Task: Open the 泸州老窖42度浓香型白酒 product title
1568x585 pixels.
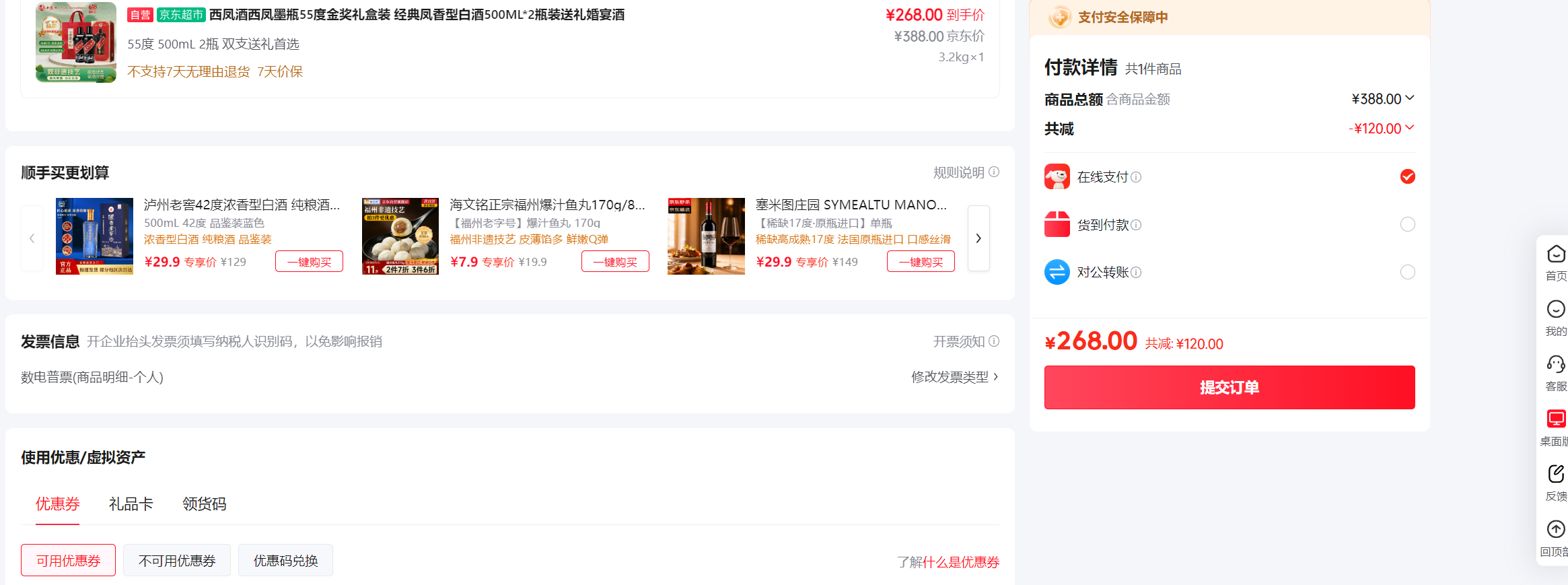Action: 242,205
